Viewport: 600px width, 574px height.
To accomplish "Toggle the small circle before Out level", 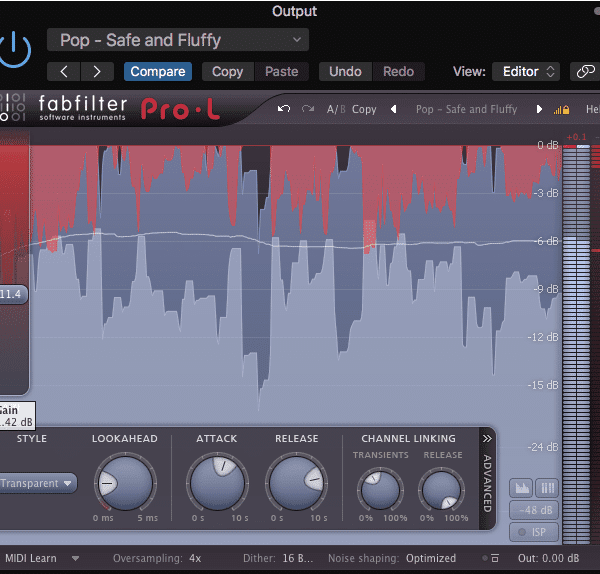I will point(485,558).
